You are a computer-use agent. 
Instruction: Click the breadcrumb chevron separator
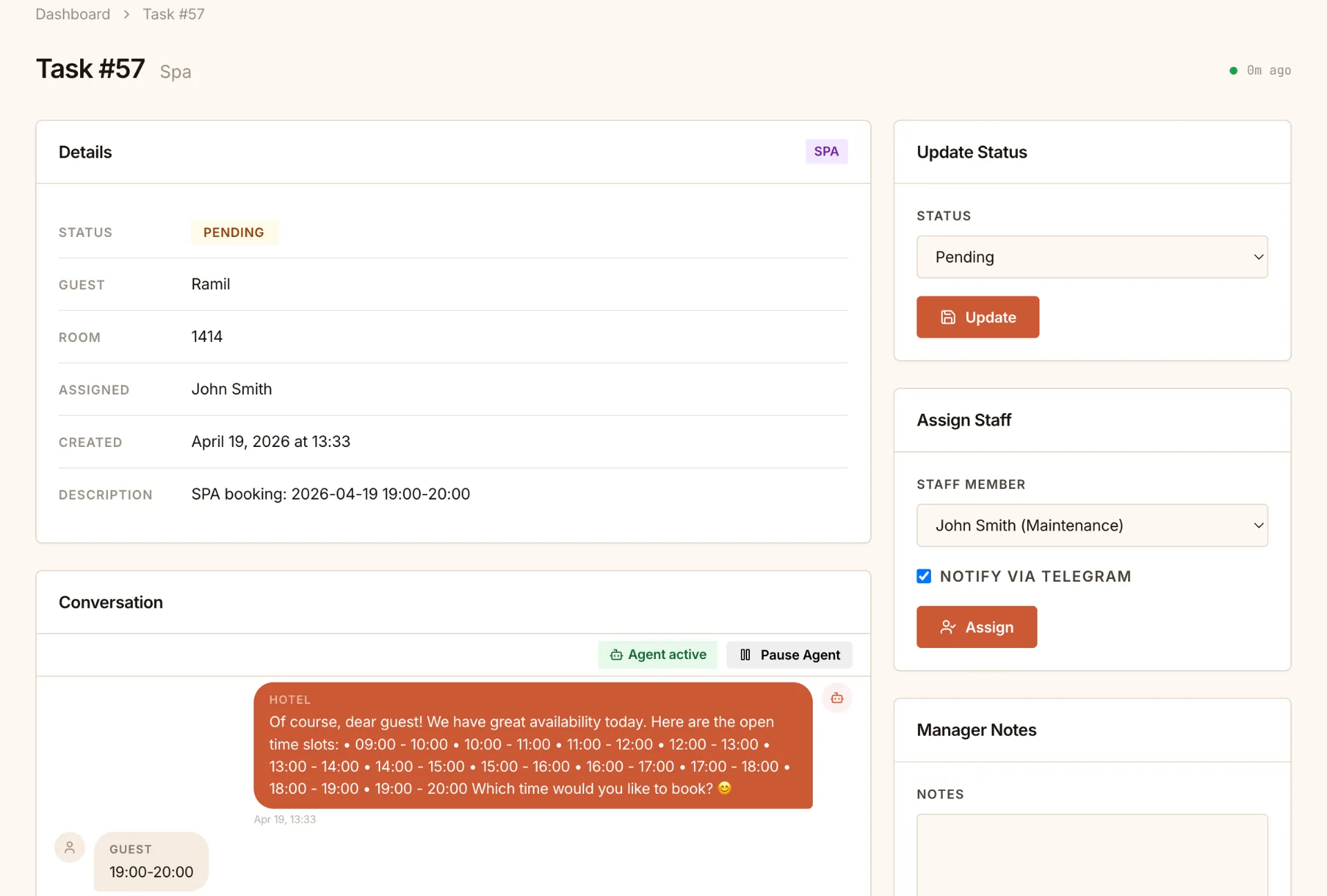[126, 15]
